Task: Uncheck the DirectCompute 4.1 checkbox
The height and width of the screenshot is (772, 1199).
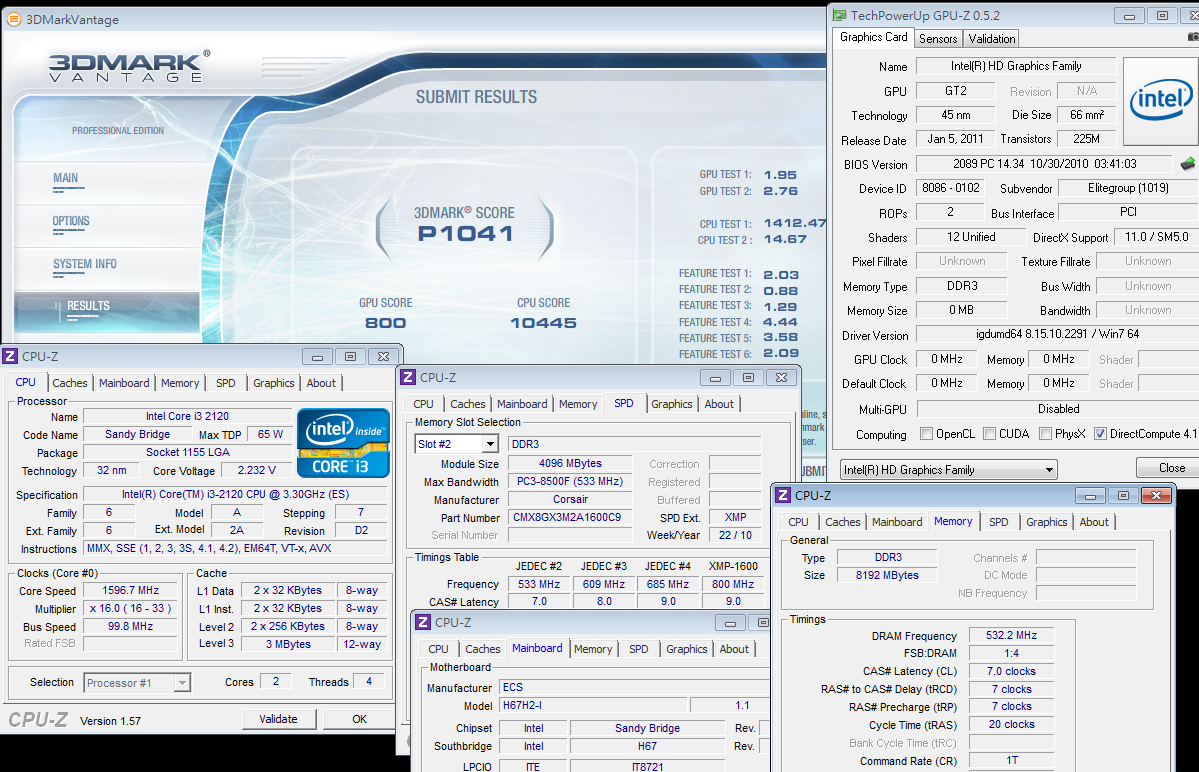Action: (1100, 434)
